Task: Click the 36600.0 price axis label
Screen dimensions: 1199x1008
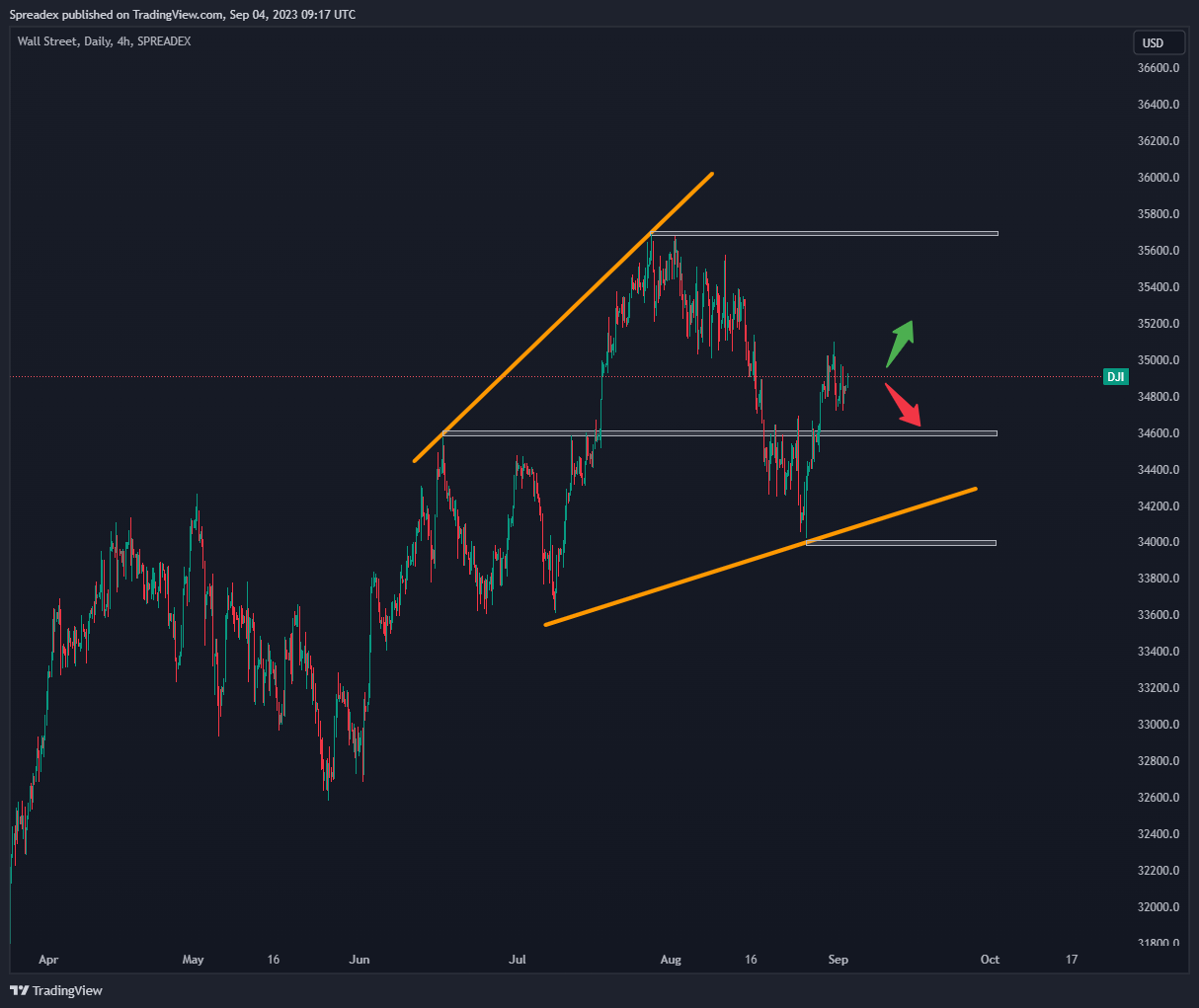Action: click(1159, 68)
